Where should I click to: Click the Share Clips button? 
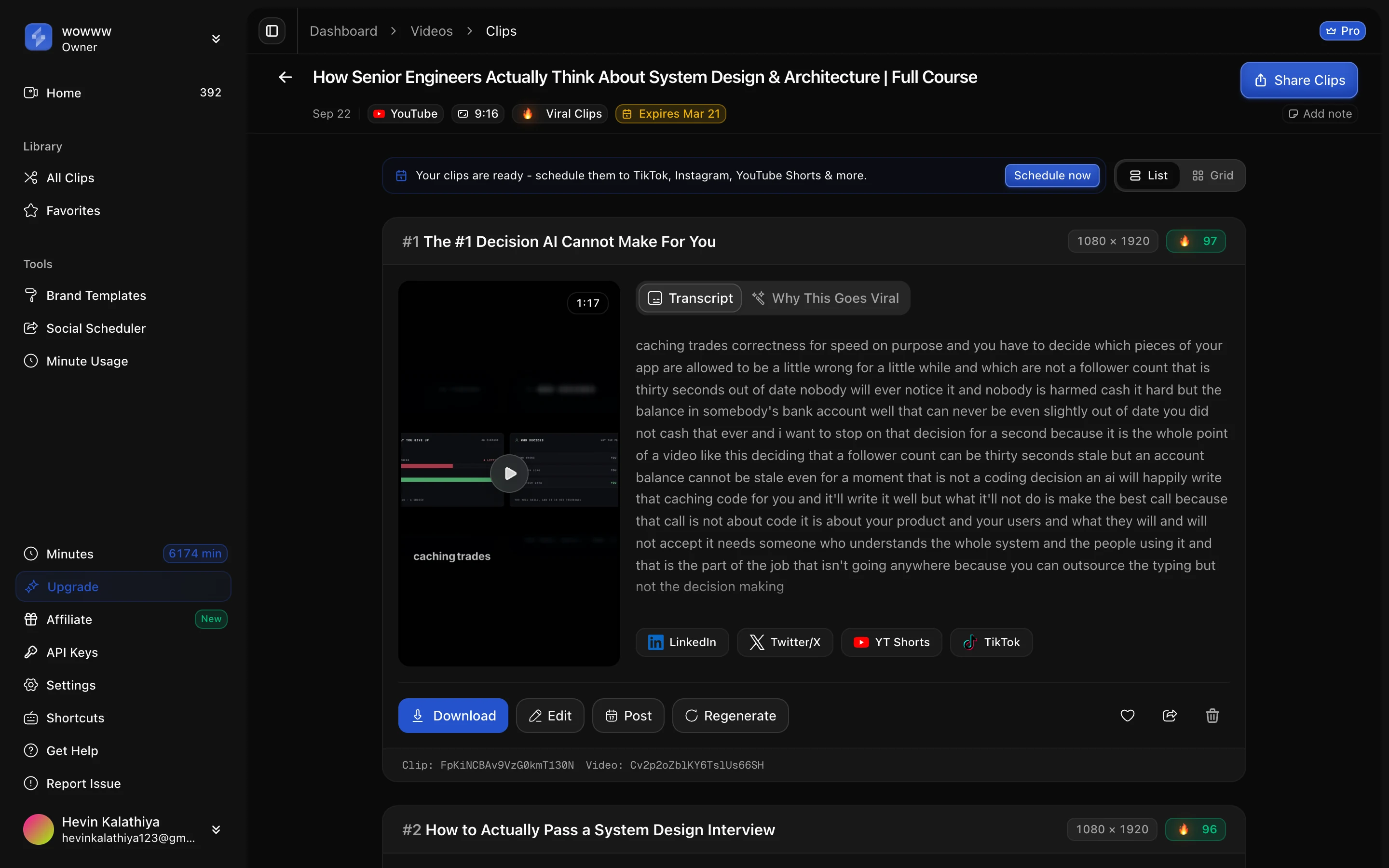(1299, 81)
